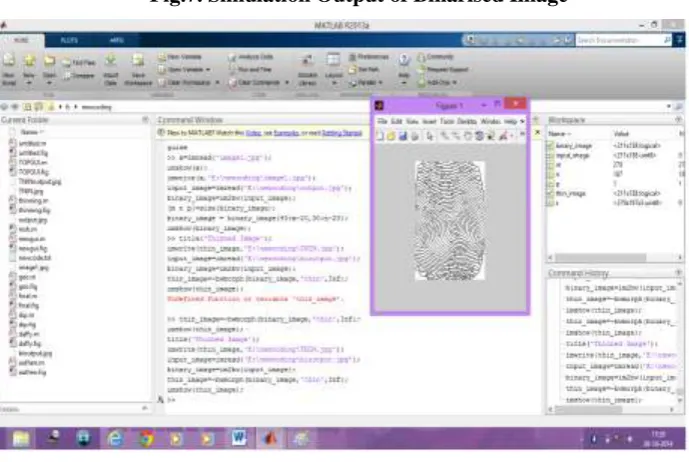Select binary_image in the Workspace
The height and width of the screenshot is (462, 689).
coord(573,146)
